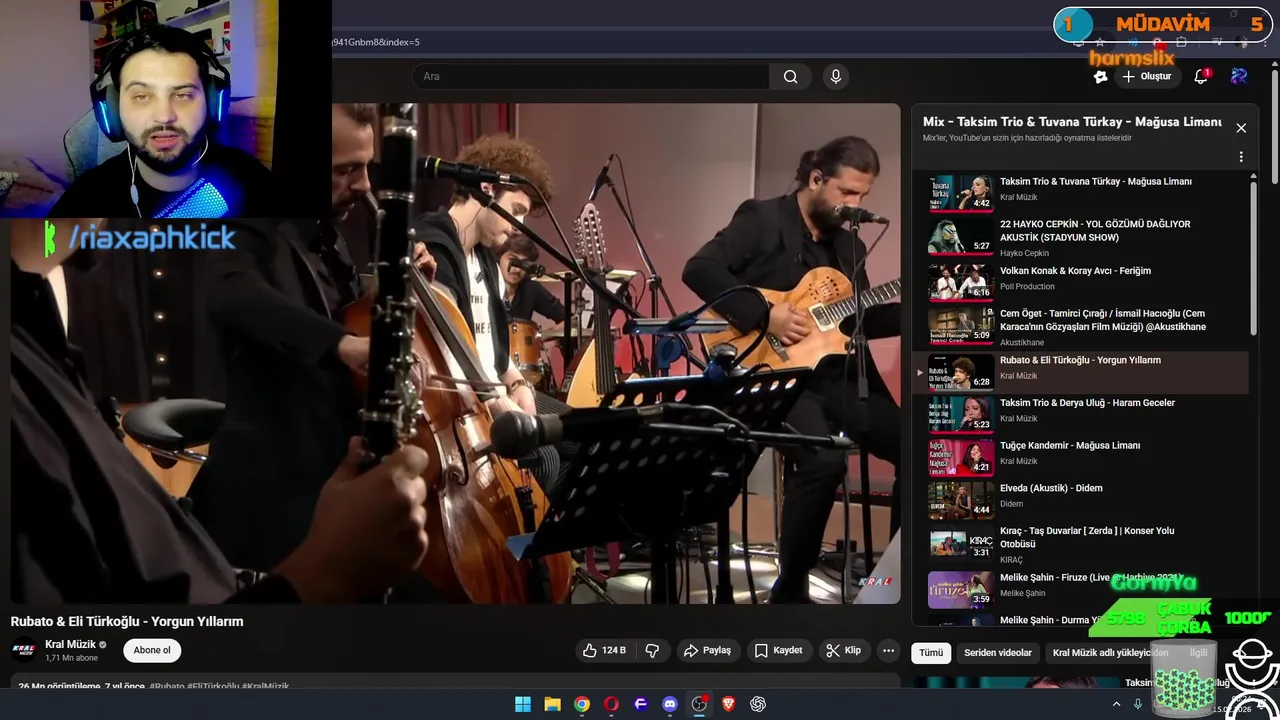1280x720 pixels.
Task: Click the now-playing arrow beside Rubato row
Action: click(x=920, y=372)
